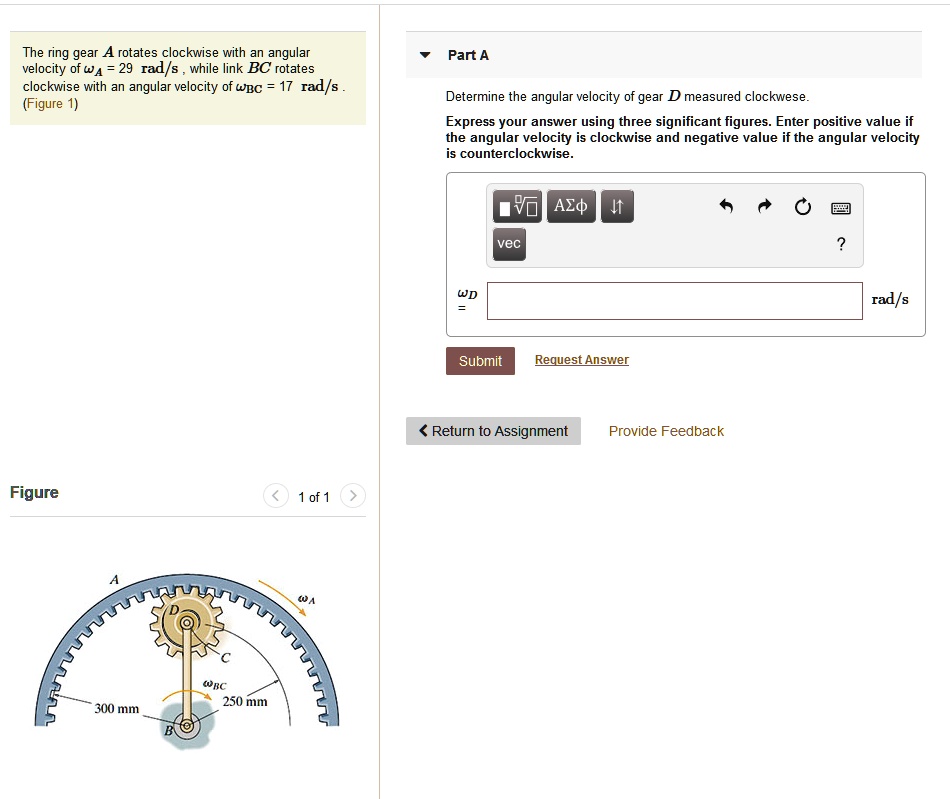Click the subscript/superscript arrows button
This screenshot has width=950, height=799.
[x=617, y=207]
